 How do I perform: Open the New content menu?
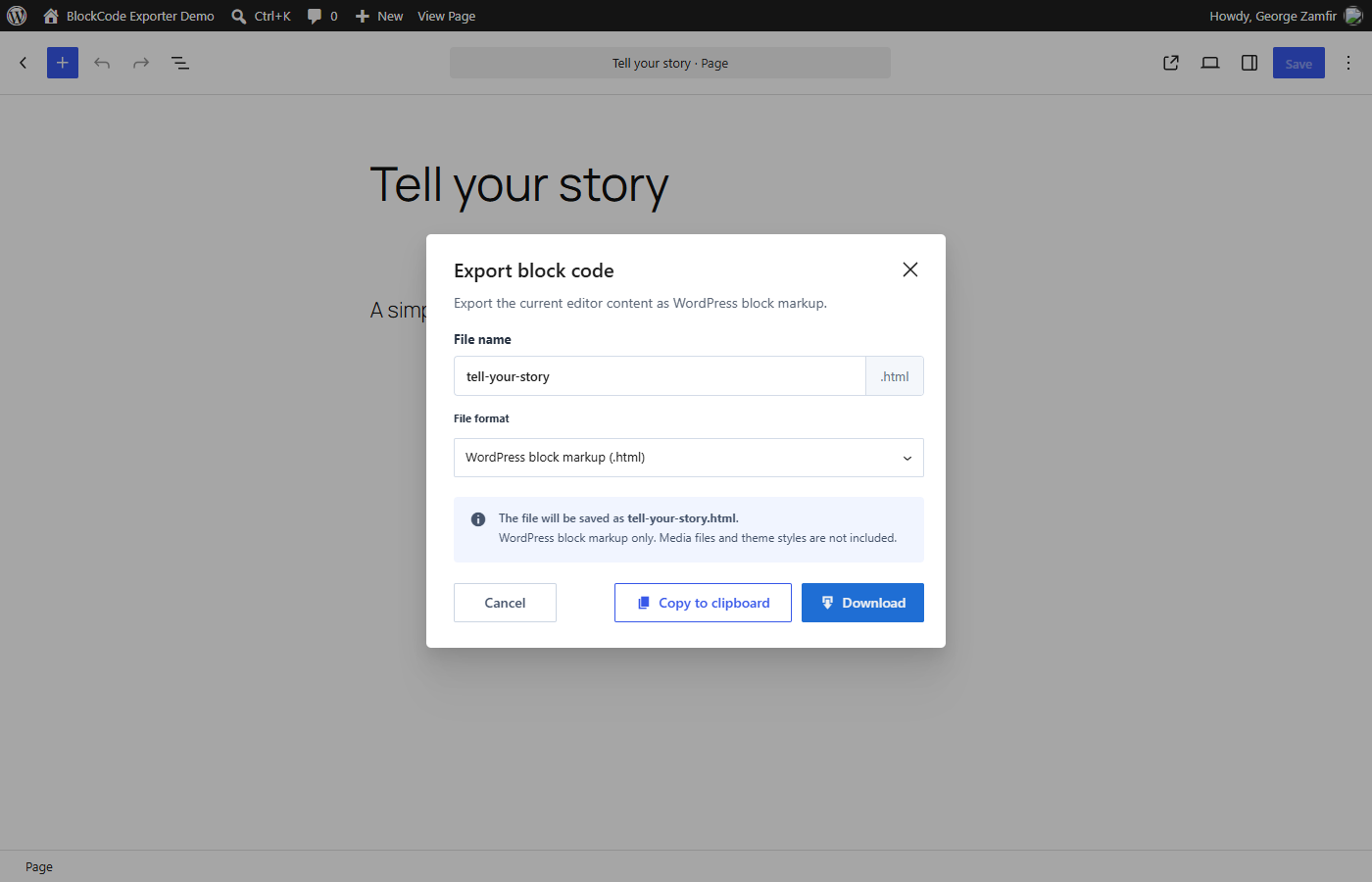pyautogui.click(x=379, y=16)
